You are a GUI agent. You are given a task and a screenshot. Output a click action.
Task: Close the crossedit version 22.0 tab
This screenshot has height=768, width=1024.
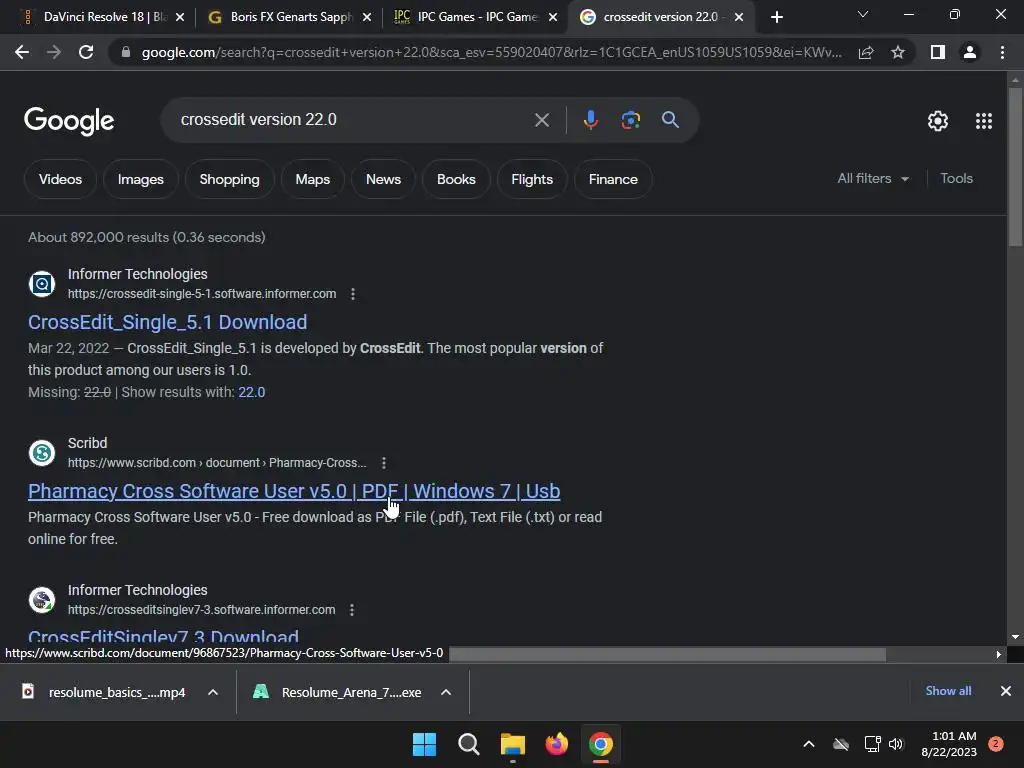click(739, 17)
